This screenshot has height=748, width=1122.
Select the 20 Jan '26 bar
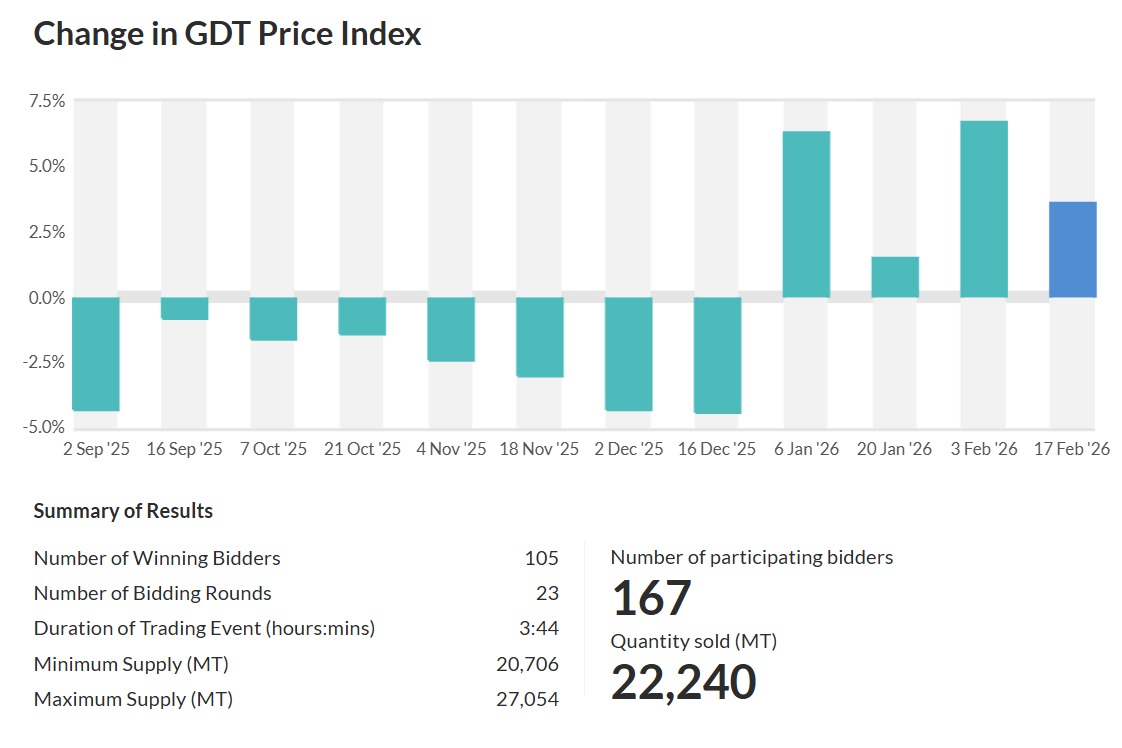click(895, 277)
